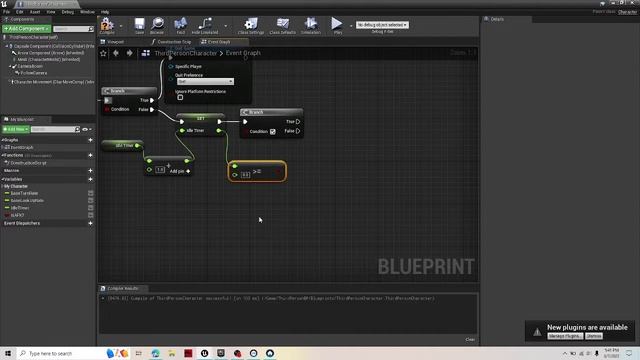Screen dimensions: 640x360
Task: Open Microsoft Edge from the taskbar
Action: coord(156,353)
